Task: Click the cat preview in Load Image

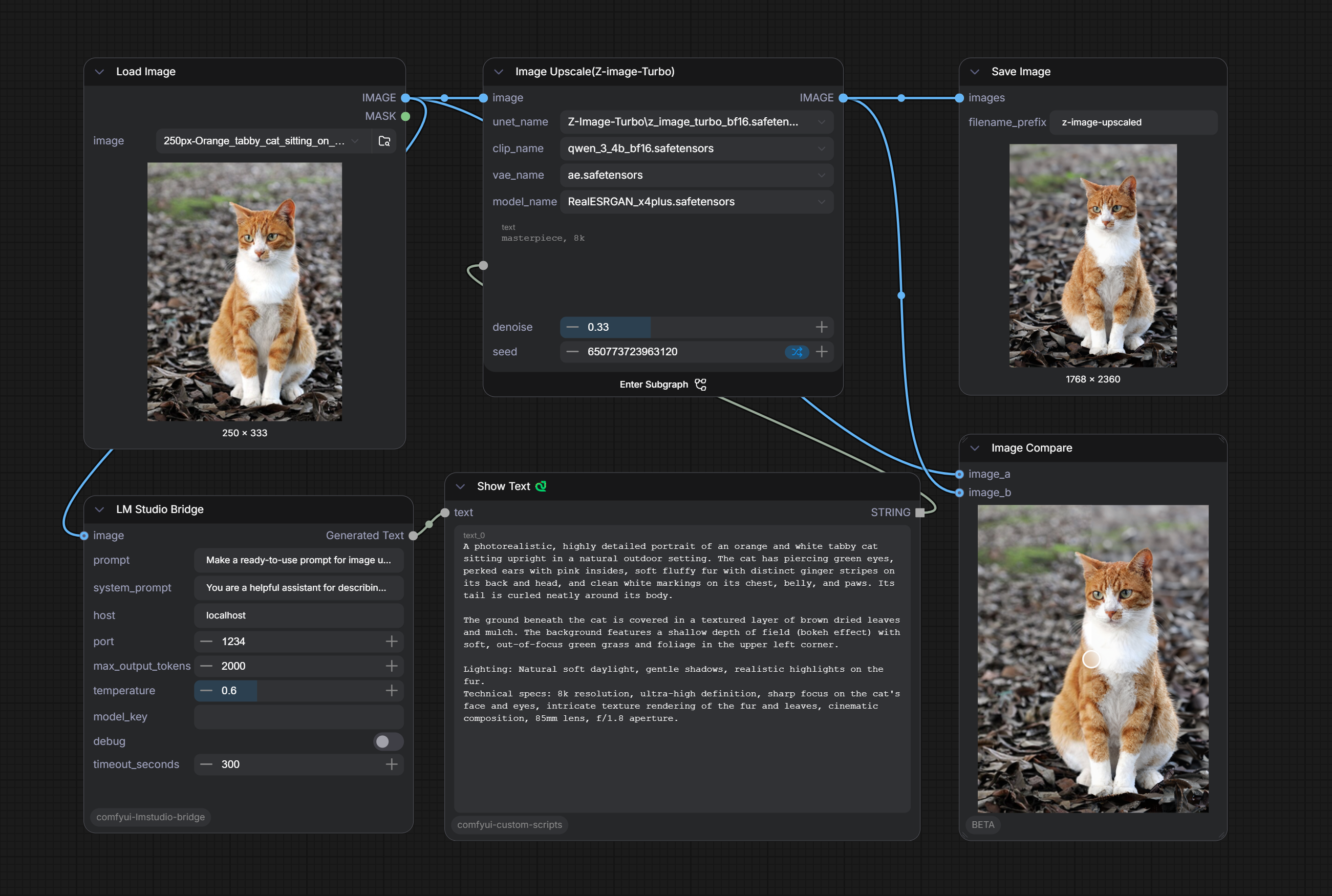Action: pyautogui.click(x=245, y=292)
